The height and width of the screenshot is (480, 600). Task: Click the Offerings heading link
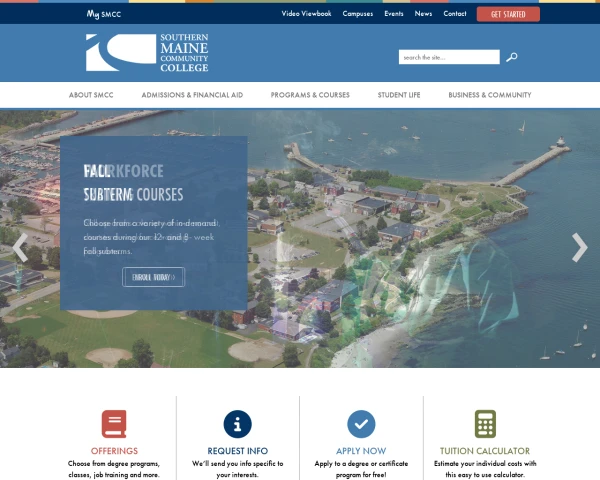pos(114,451)
